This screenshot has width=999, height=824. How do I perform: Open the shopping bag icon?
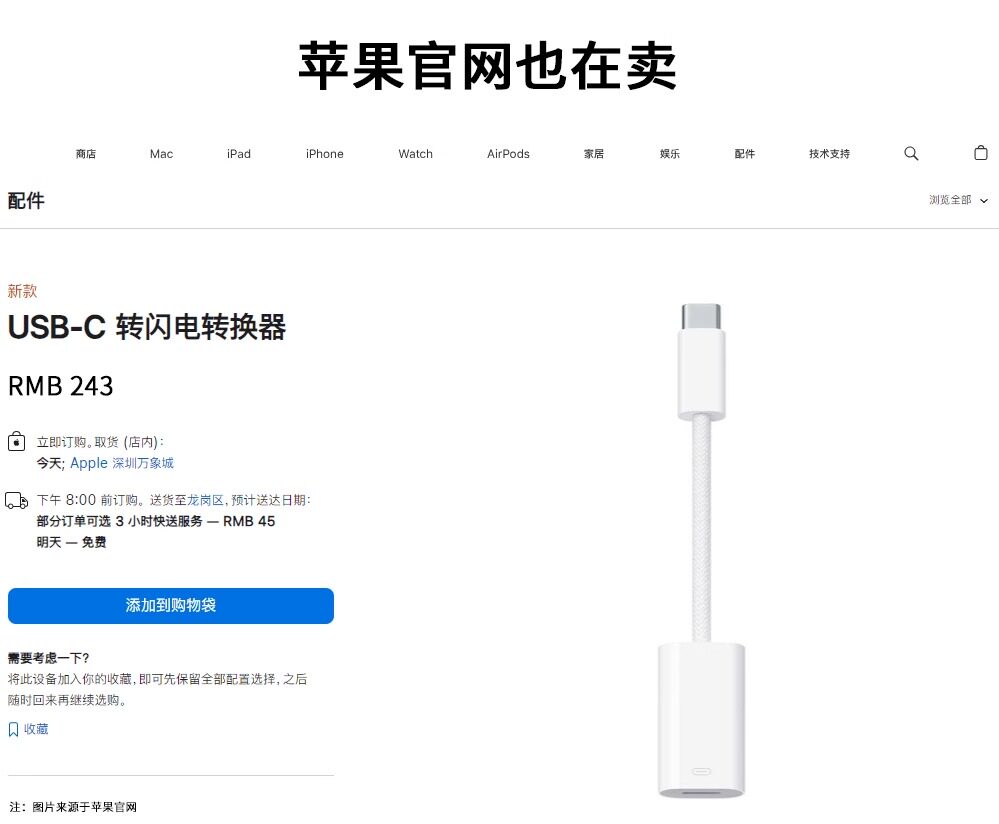[981, 153]
